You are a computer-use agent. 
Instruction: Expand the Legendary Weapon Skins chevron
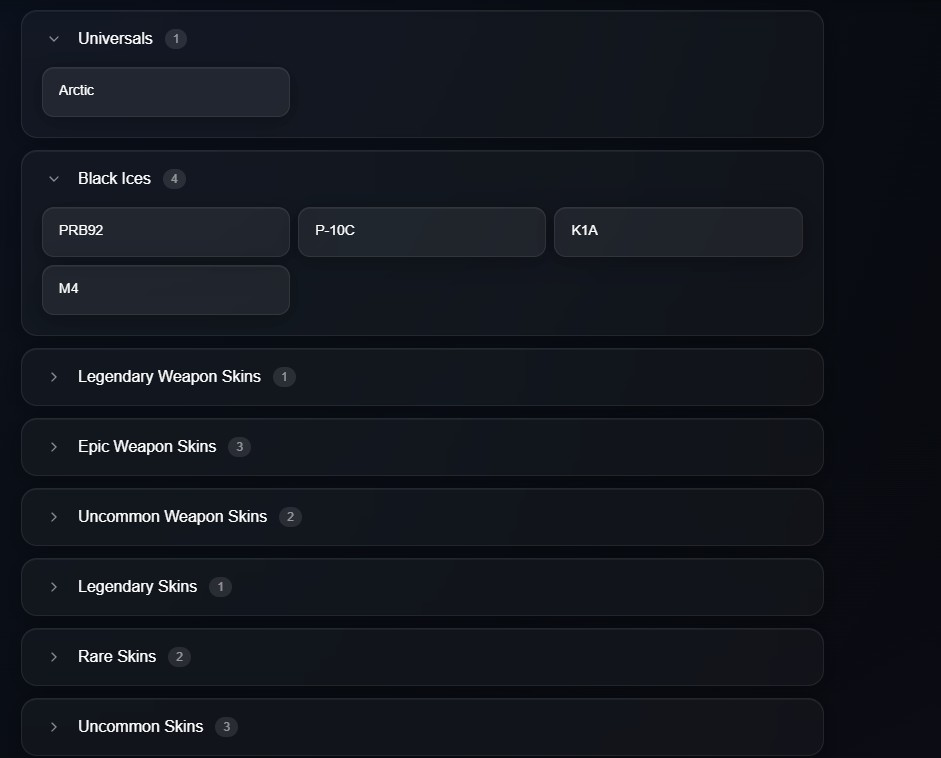(54, 377)
